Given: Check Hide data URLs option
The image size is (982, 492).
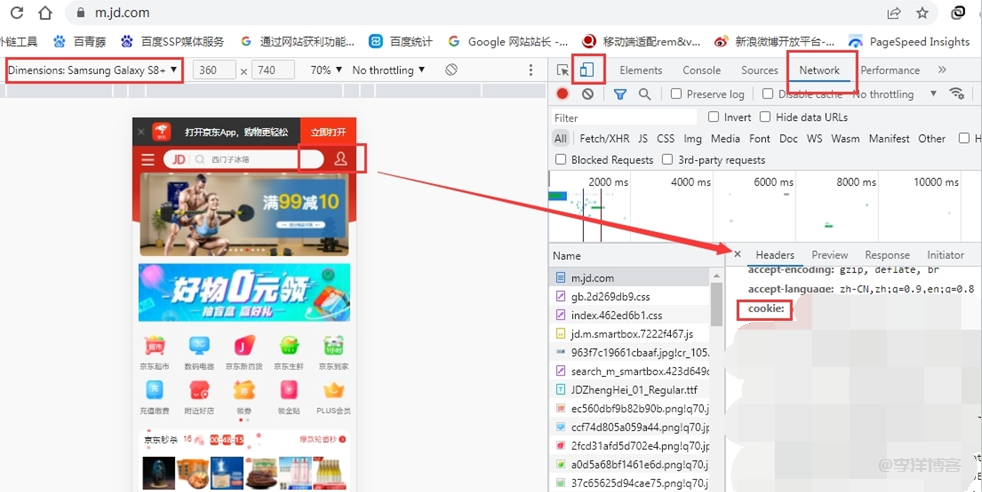Looking at the screenshot, I should [767, 117].
